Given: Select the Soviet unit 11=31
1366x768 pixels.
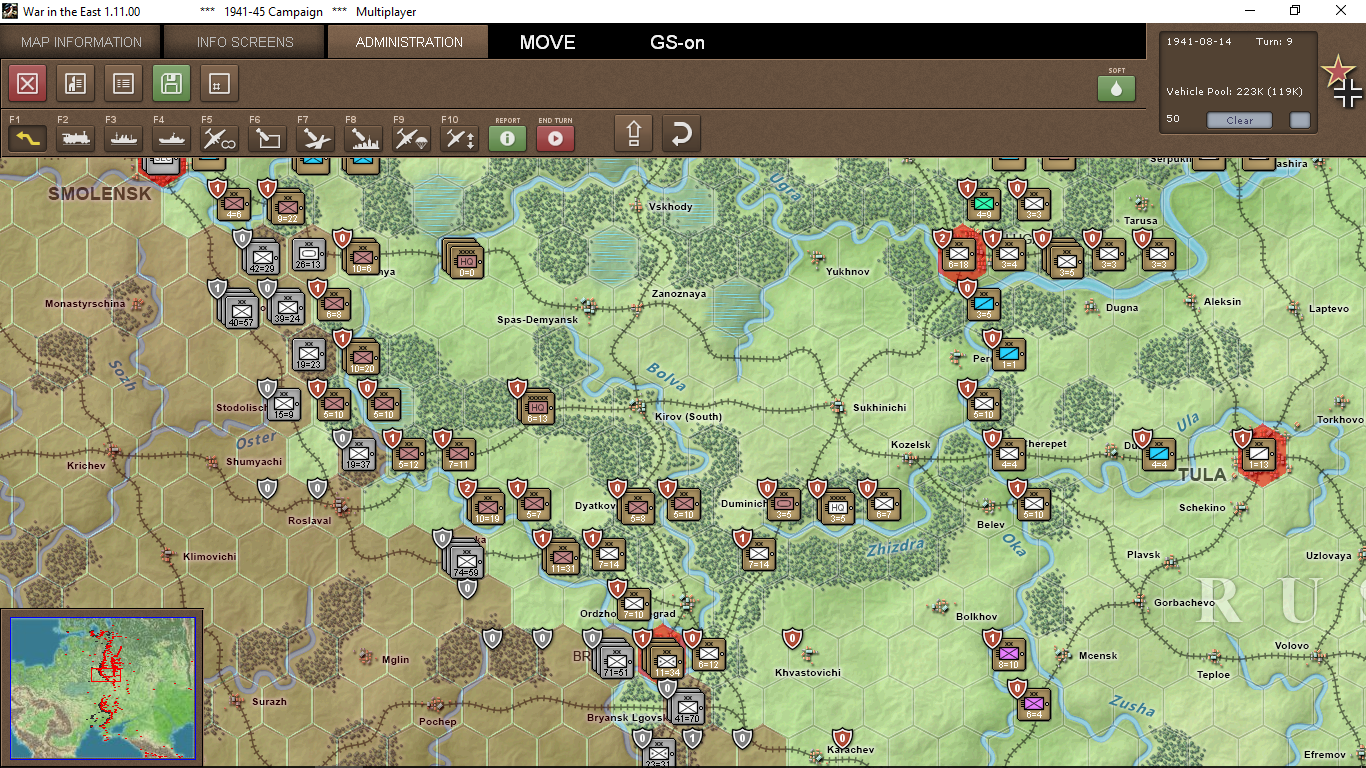Looking at the screenshot, I should [x=562, y=557].
